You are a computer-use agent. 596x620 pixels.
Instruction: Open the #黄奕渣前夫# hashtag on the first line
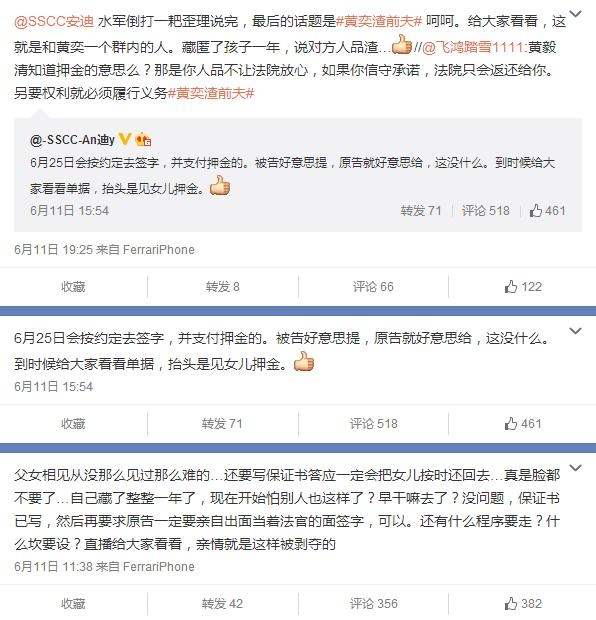click(379, 21)
